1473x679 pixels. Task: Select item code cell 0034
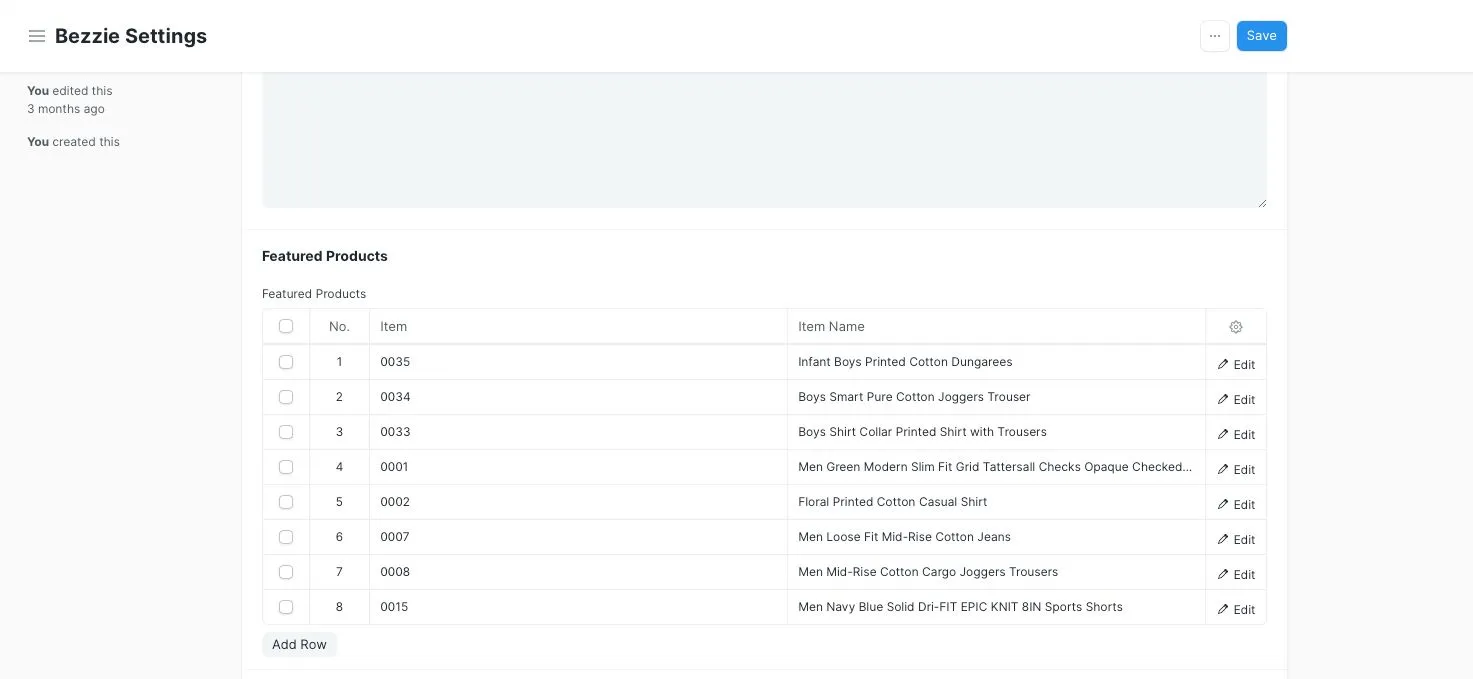578,397
